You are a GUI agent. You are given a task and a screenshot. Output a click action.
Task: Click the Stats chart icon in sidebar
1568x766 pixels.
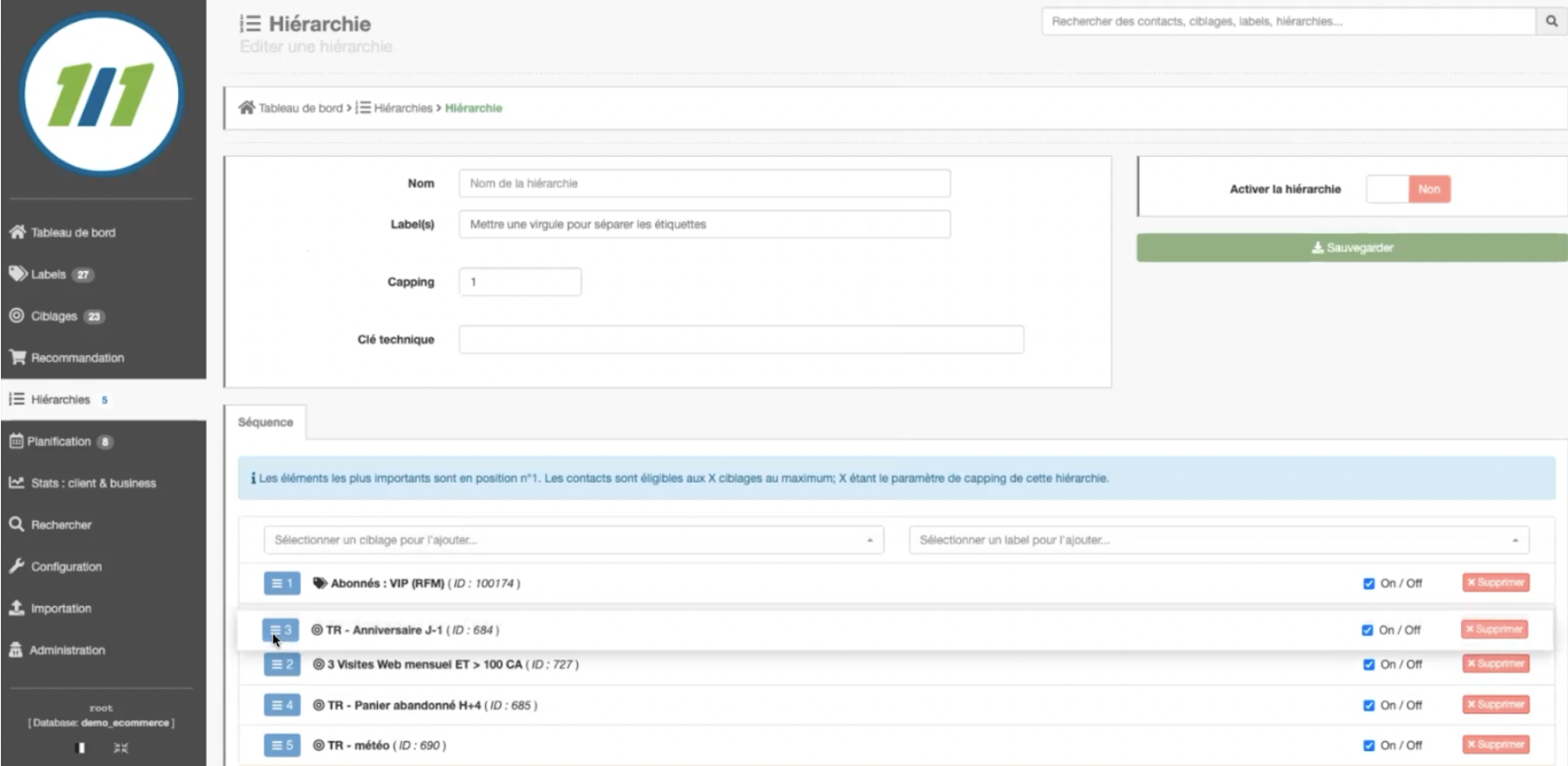pyautogui.click(x=17, y=482)
